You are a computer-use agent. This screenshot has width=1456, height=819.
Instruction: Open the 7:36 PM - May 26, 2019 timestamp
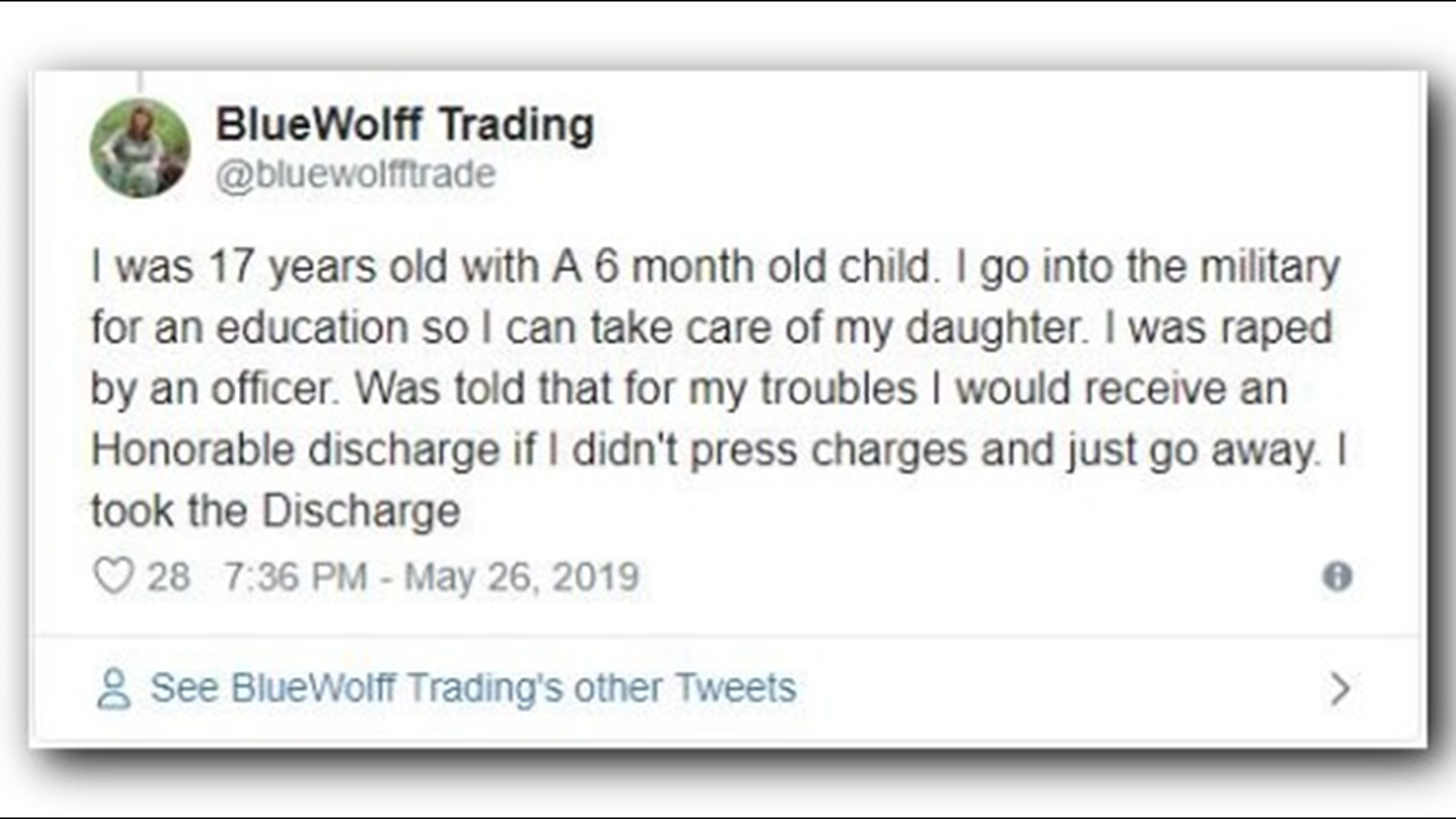431,576
